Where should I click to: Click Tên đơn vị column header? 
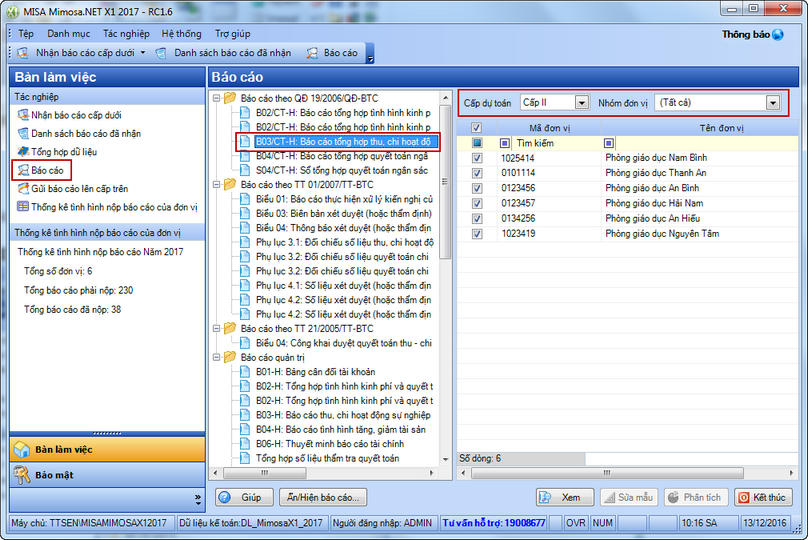coord(700,128)
